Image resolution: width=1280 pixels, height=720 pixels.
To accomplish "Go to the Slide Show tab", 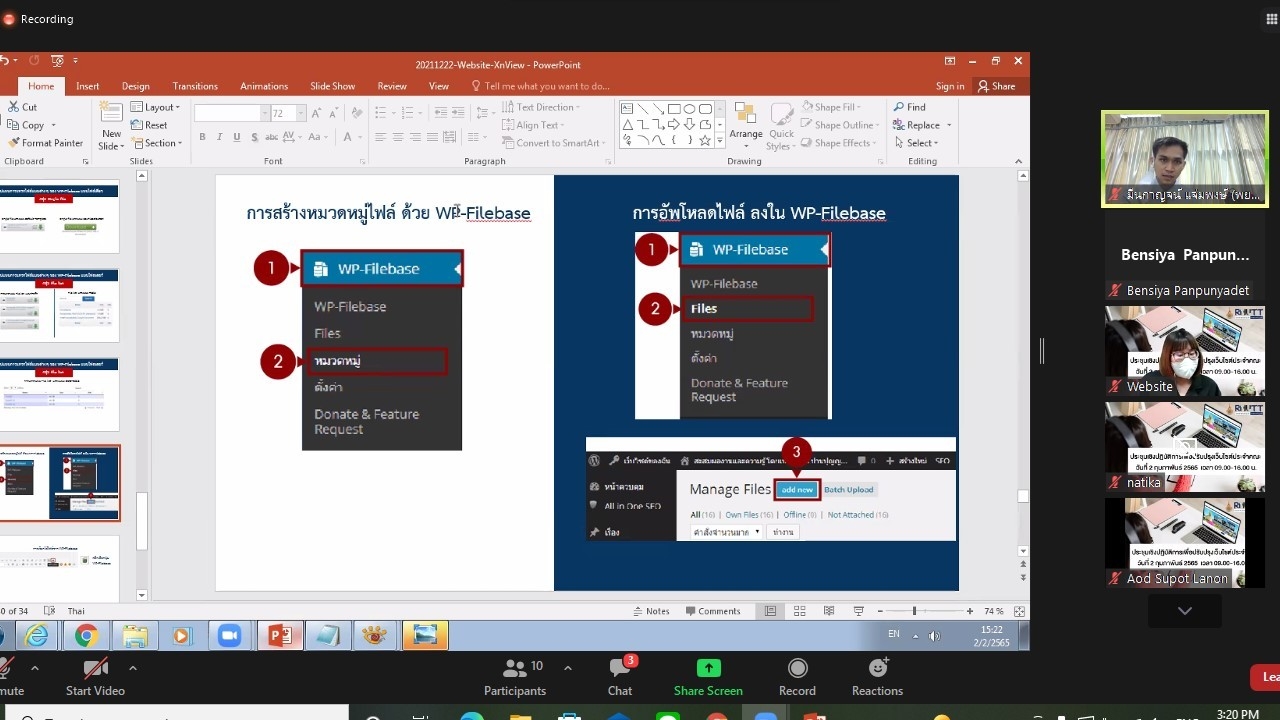I will click(x=333, y=86).
